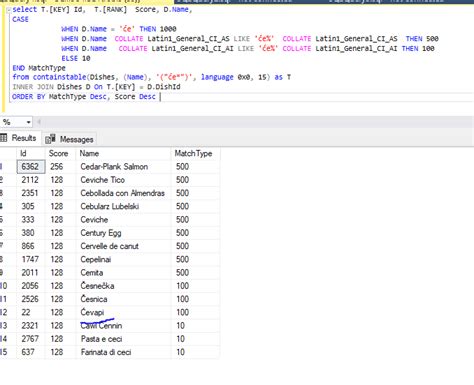This screenshot has width=474, height=385.
Task: Open the Messages tab
Action: tap(70, 139)
